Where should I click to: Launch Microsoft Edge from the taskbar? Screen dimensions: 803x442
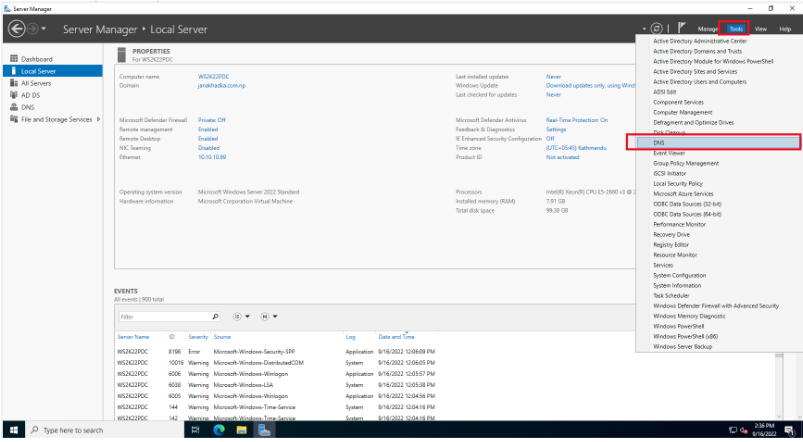pyautogui.click(x=218, y=430)
